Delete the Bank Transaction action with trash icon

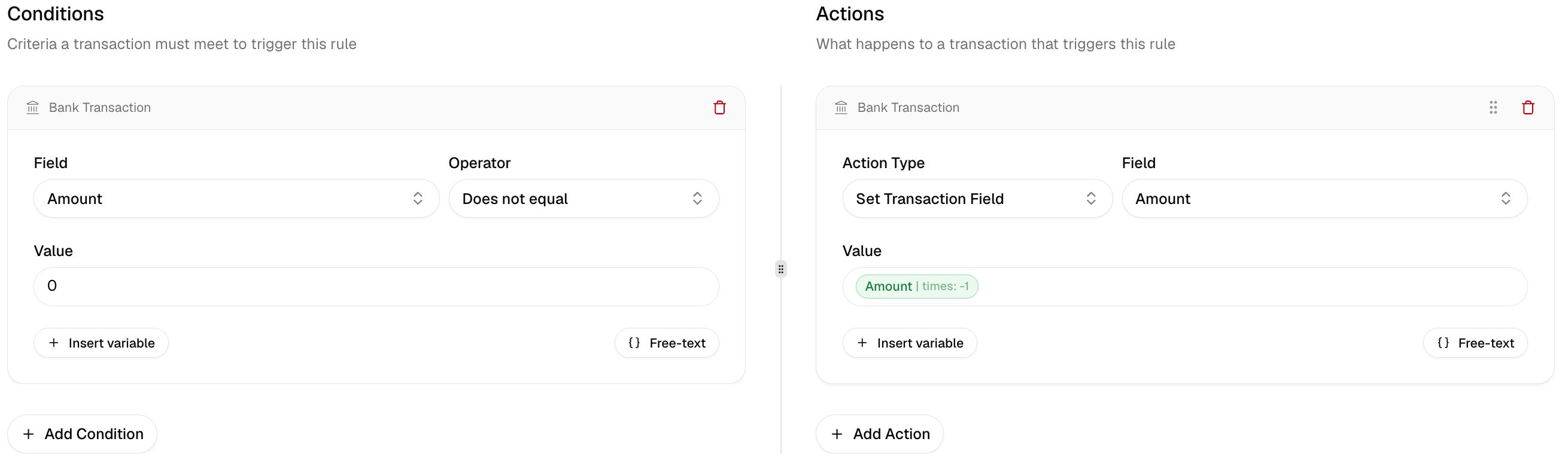pos(1528,108)
